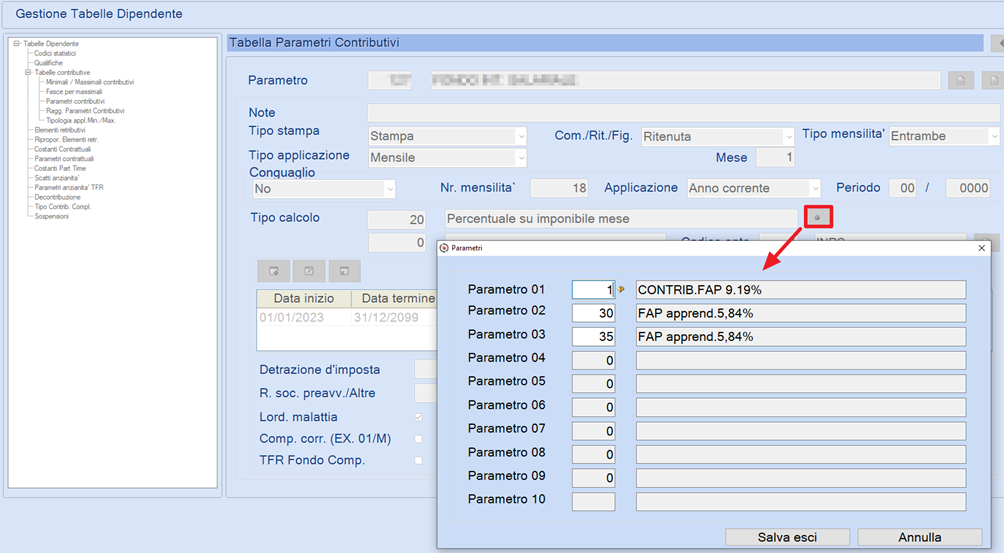The image size is (1004, 553).
Task: Click first document icon right of Parametro field
Action: point(960,81)
